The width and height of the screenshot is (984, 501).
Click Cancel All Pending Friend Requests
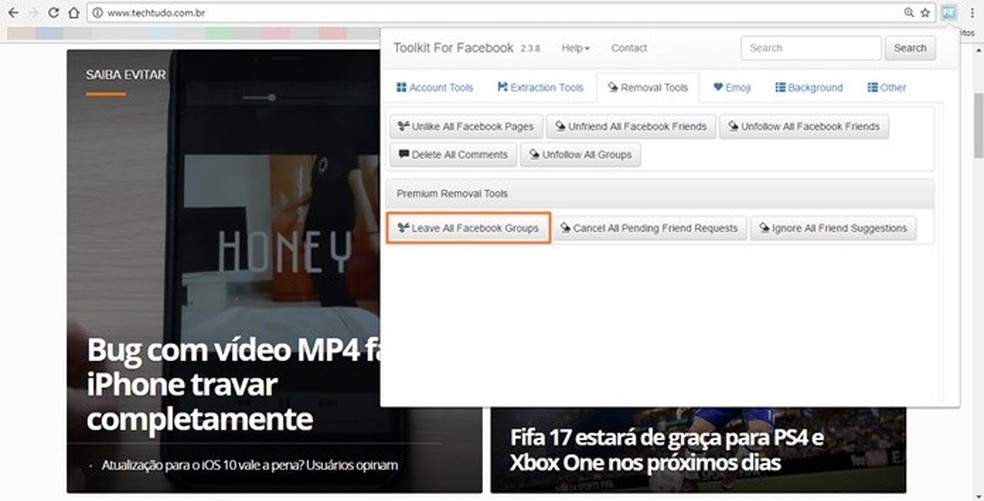[x=649, y=228]
